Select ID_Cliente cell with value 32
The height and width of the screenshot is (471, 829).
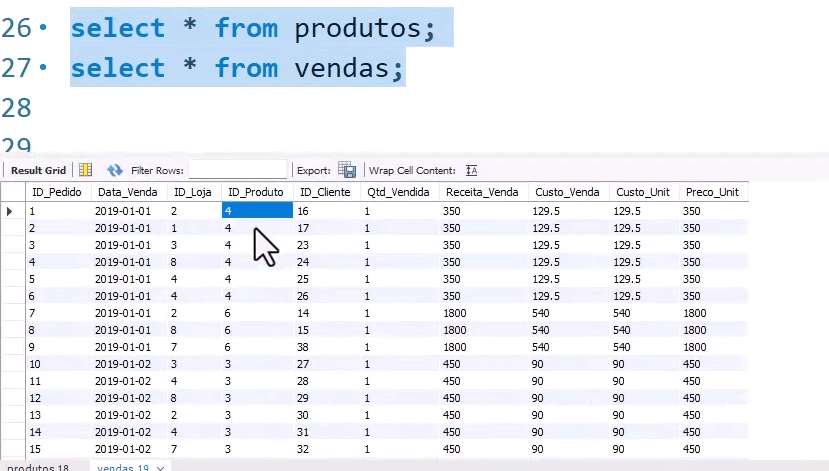(x=326, y=449)
